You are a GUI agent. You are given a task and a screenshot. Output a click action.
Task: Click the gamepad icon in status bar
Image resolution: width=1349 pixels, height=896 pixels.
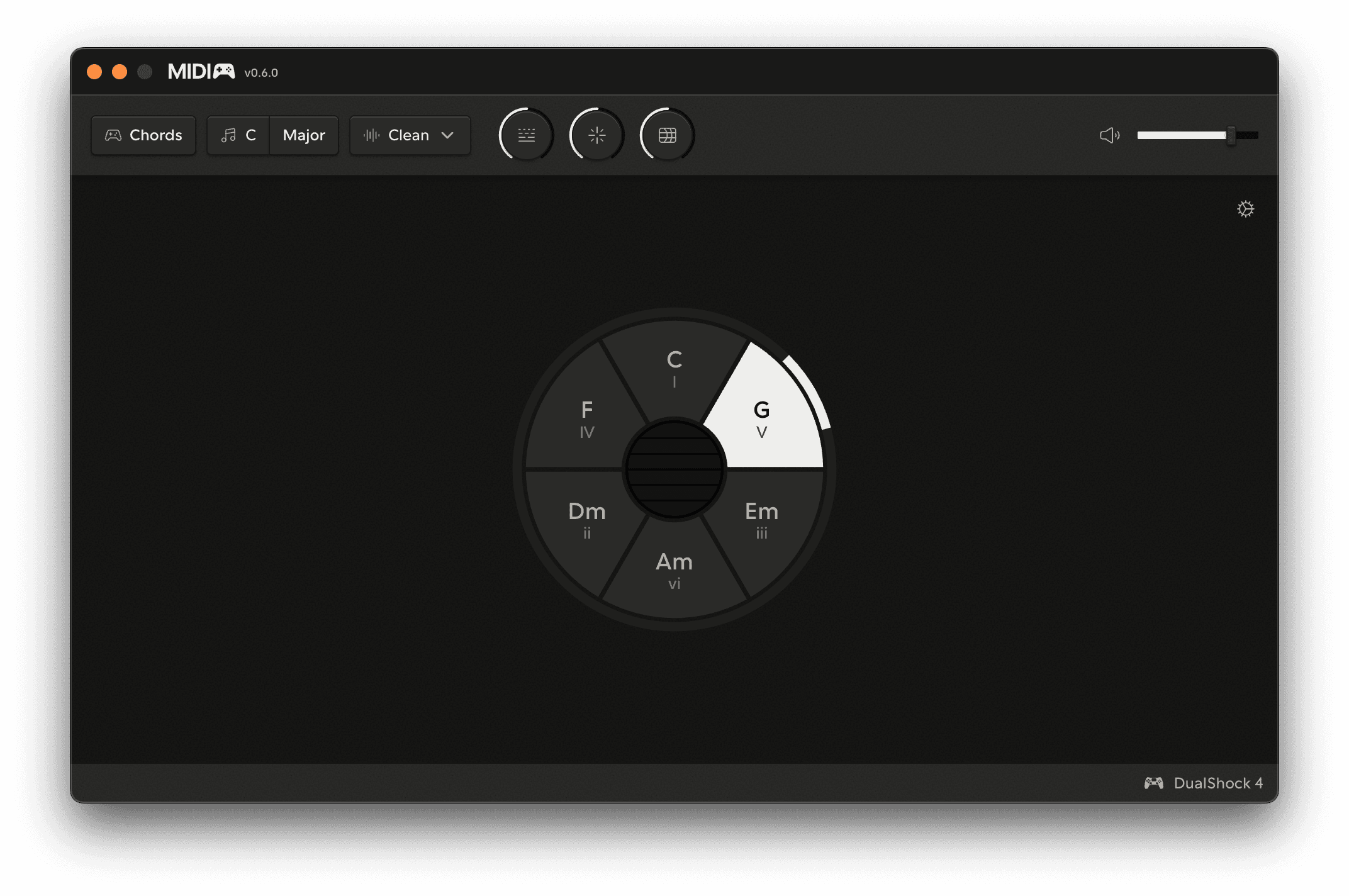(x=1153, y=783)
